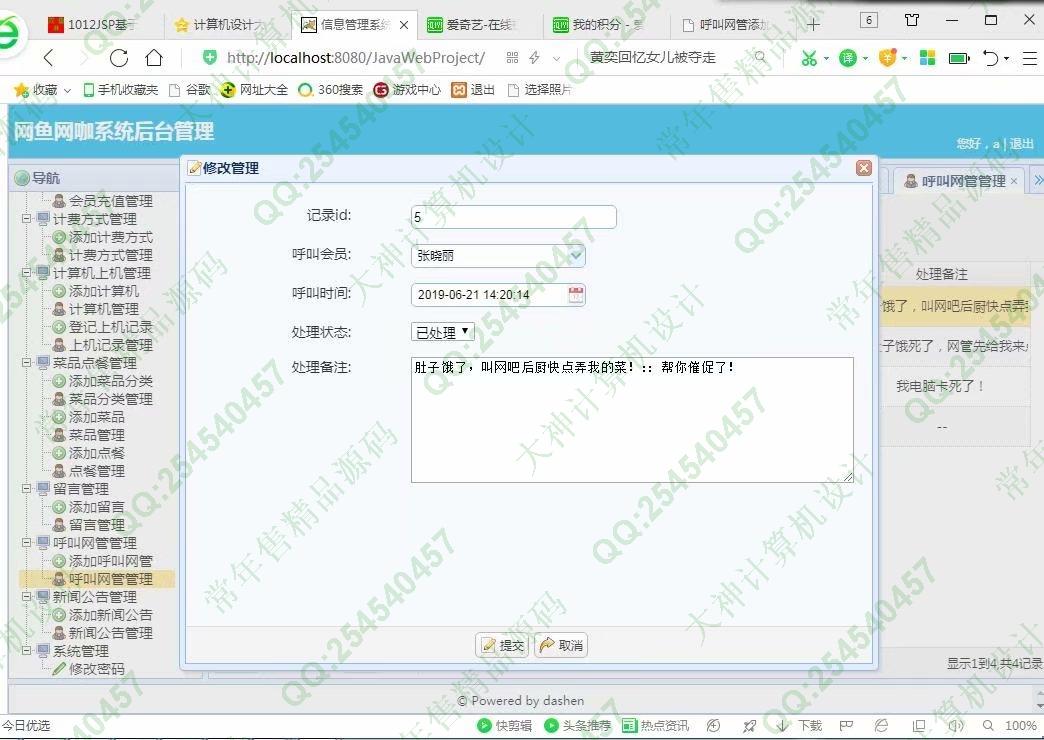Click the 提交 submit button
Image resolution: width=1044 pixels, height=740 pixels.
coord(502,645)
